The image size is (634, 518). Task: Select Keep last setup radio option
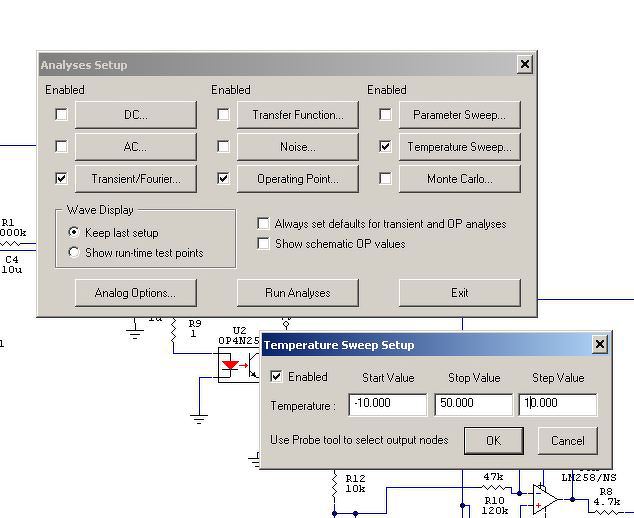click(x=74, y=232)
